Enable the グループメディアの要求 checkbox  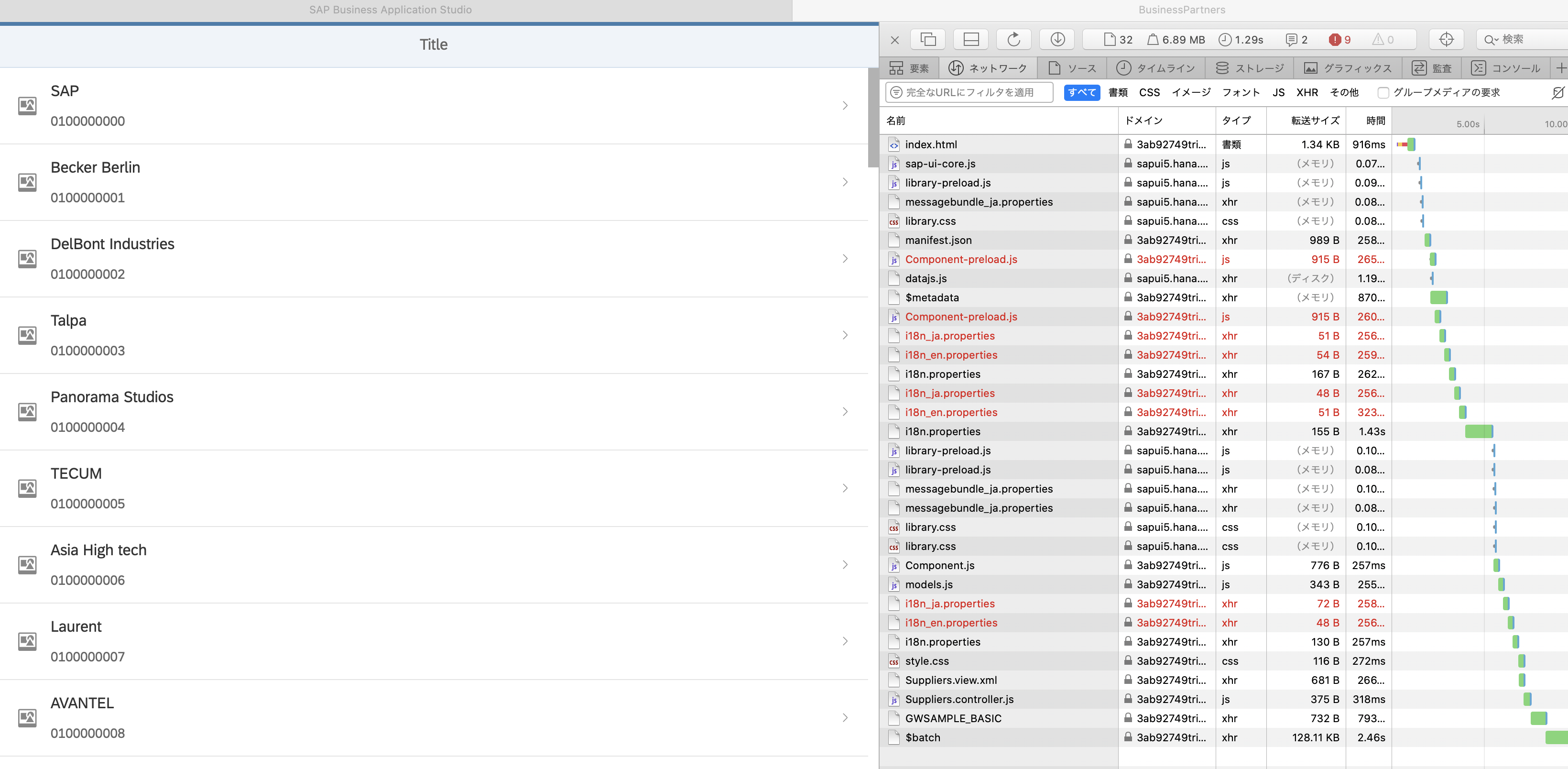[1383, 93]
